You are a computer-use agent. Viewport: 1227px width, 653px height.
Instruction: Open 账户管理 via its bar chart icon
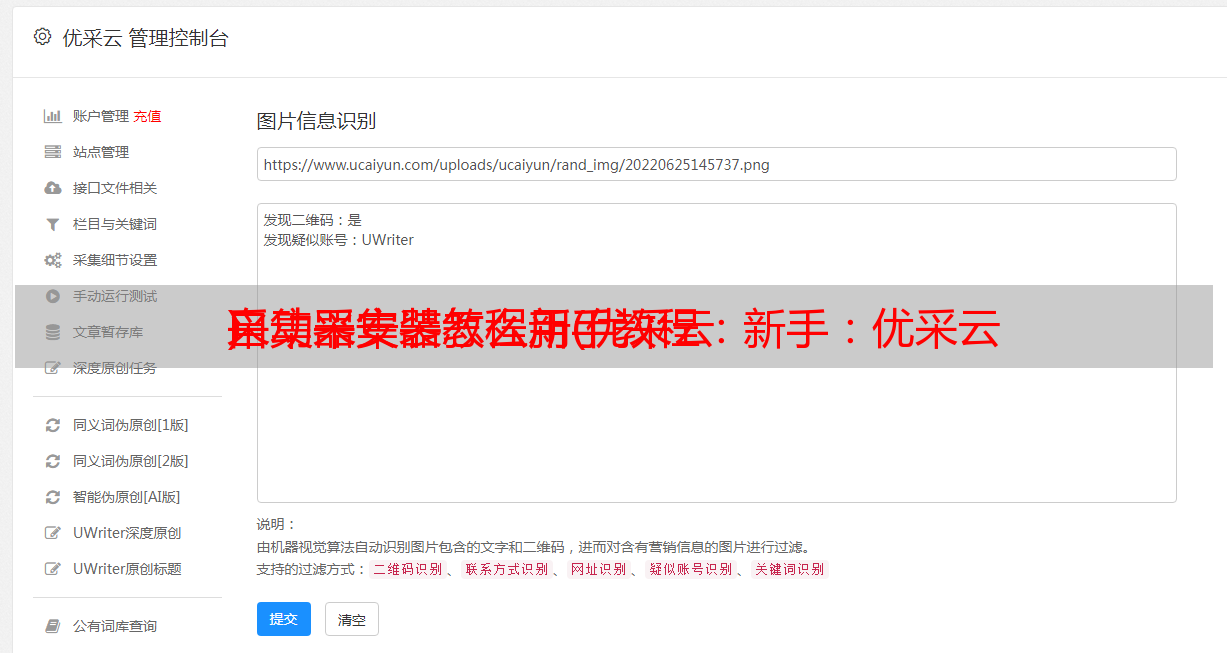pos(53,116)
